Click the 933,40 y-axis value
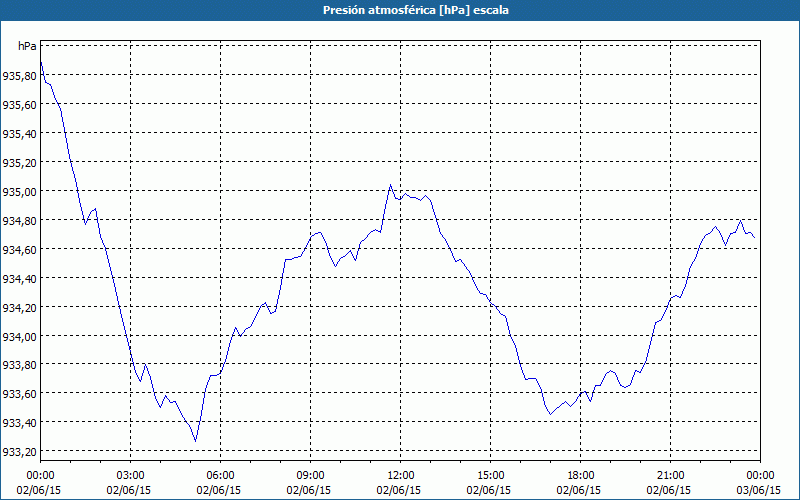The width and height of the screenshot is (800, 500). pyautogui.click(x=19, y=422)
